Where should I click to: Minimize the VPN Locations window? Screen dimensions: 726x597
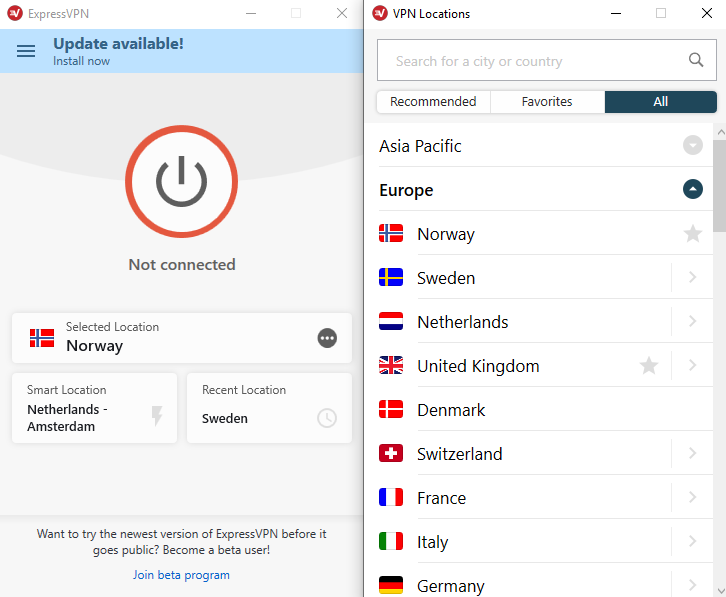(x=616, y=13)
